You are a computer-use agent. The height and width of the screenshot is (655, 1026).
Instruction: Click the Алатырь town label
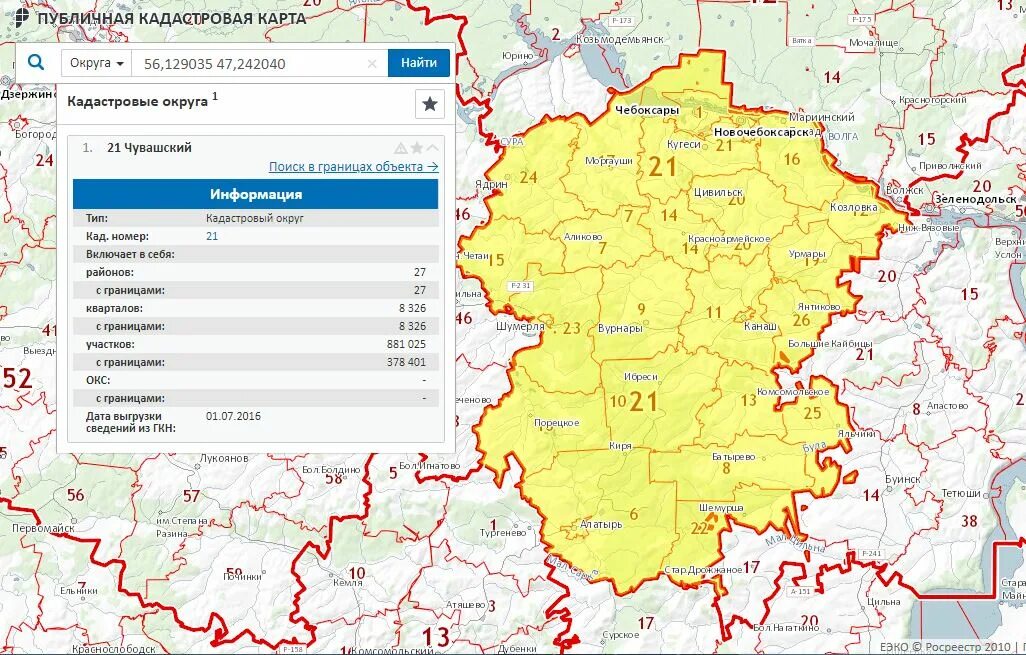click(601, 525)
